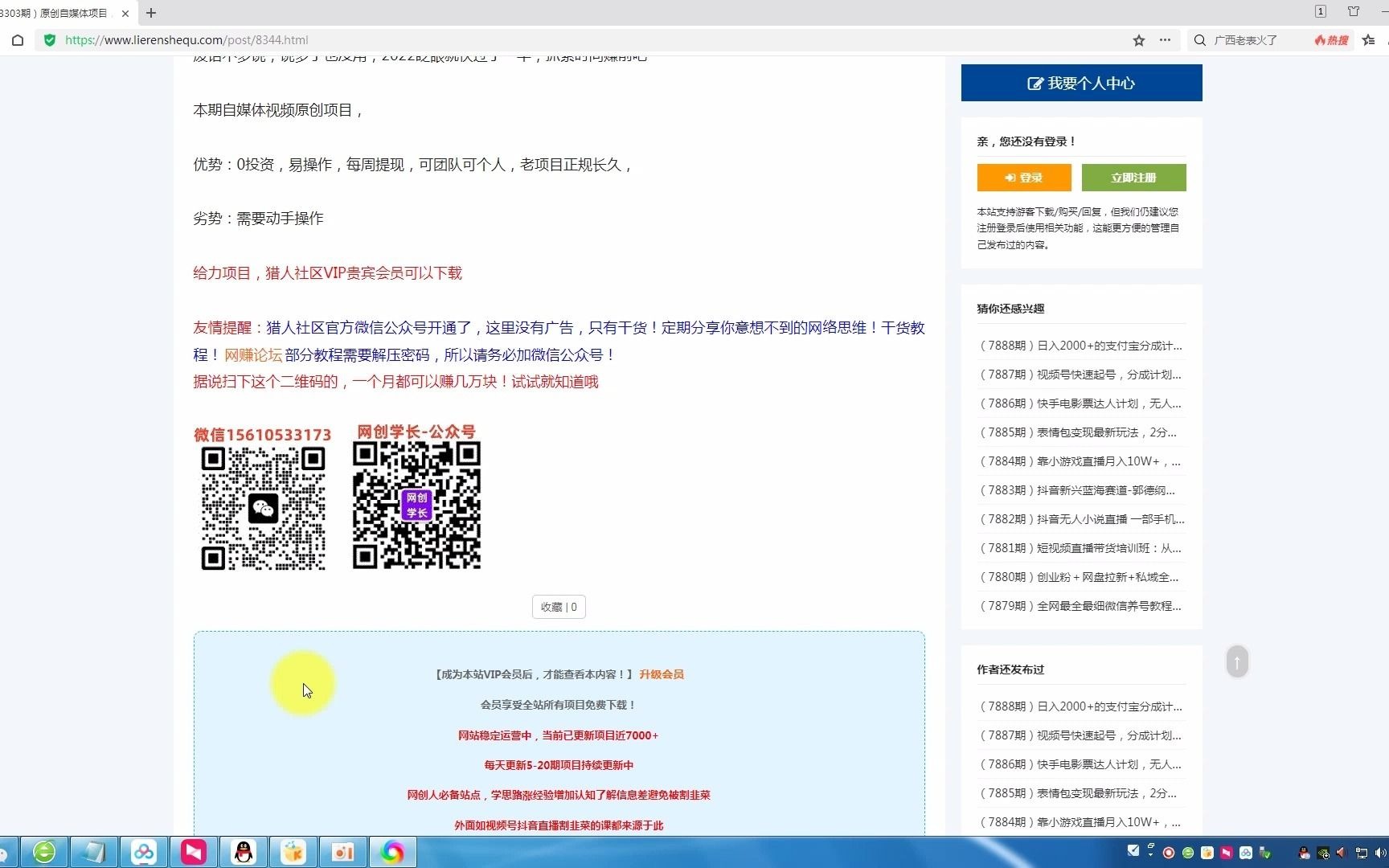Open 作者还发布过 item (7888期) 日入2000+
Screen dimensions: 1389x868
[1081, 706]
